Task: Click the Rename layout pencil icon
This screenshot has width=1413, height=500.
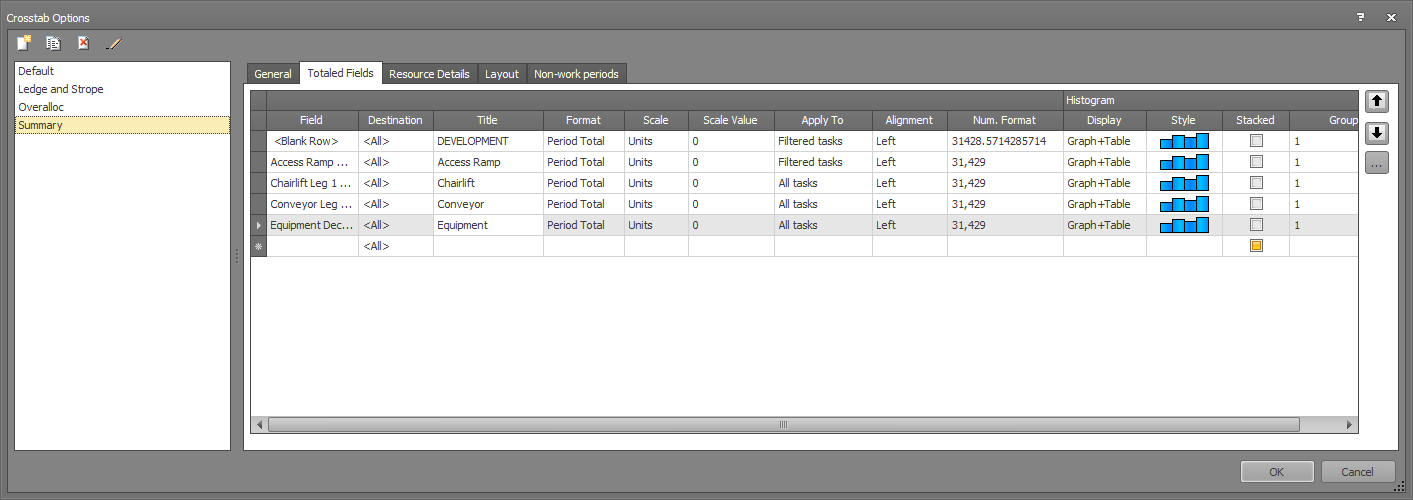Action: coord(114,43)
